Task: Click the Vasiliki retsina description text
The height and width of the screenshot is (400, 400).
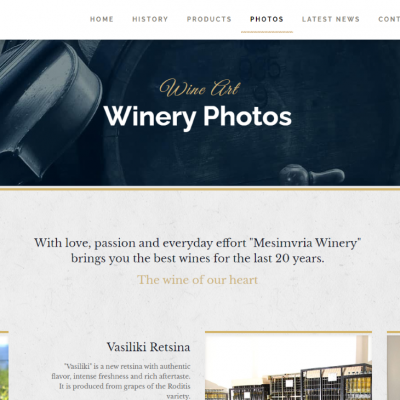Action: tap(121, 381)
